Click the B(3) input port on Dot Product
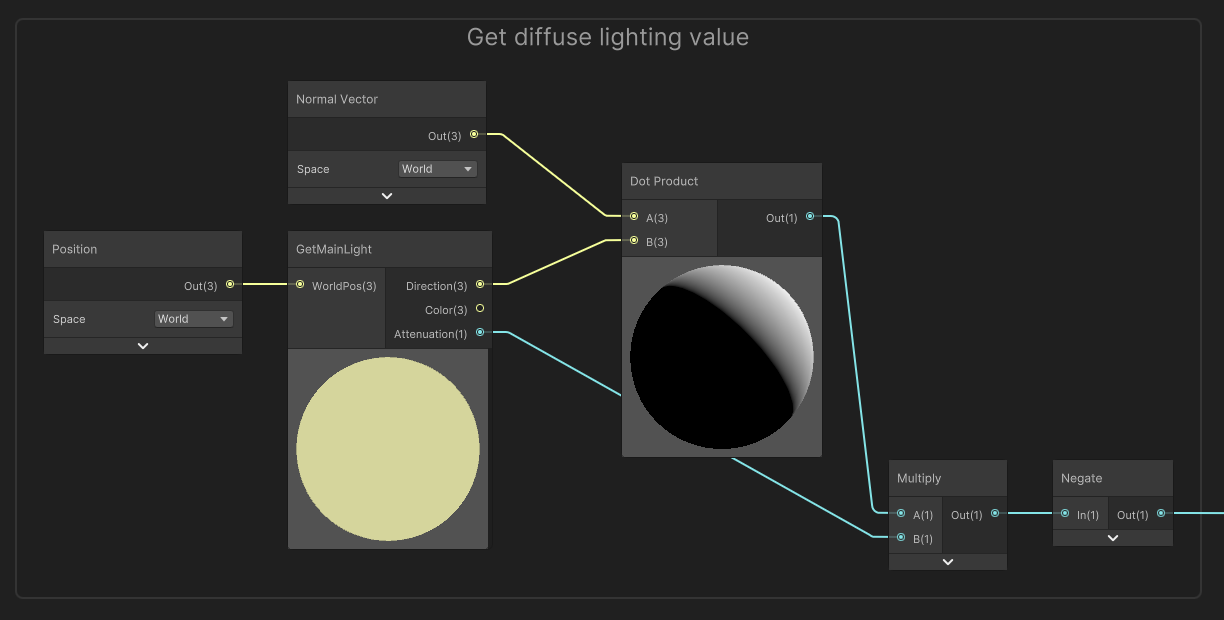 coord(633,241)
